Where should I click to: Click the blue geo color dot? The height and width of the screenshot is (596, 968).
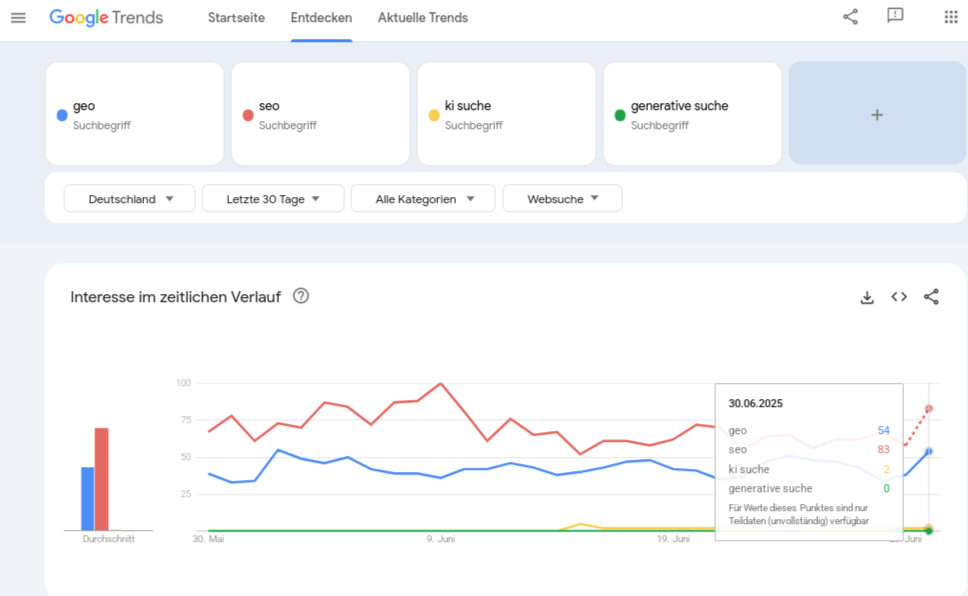[62, 115]
